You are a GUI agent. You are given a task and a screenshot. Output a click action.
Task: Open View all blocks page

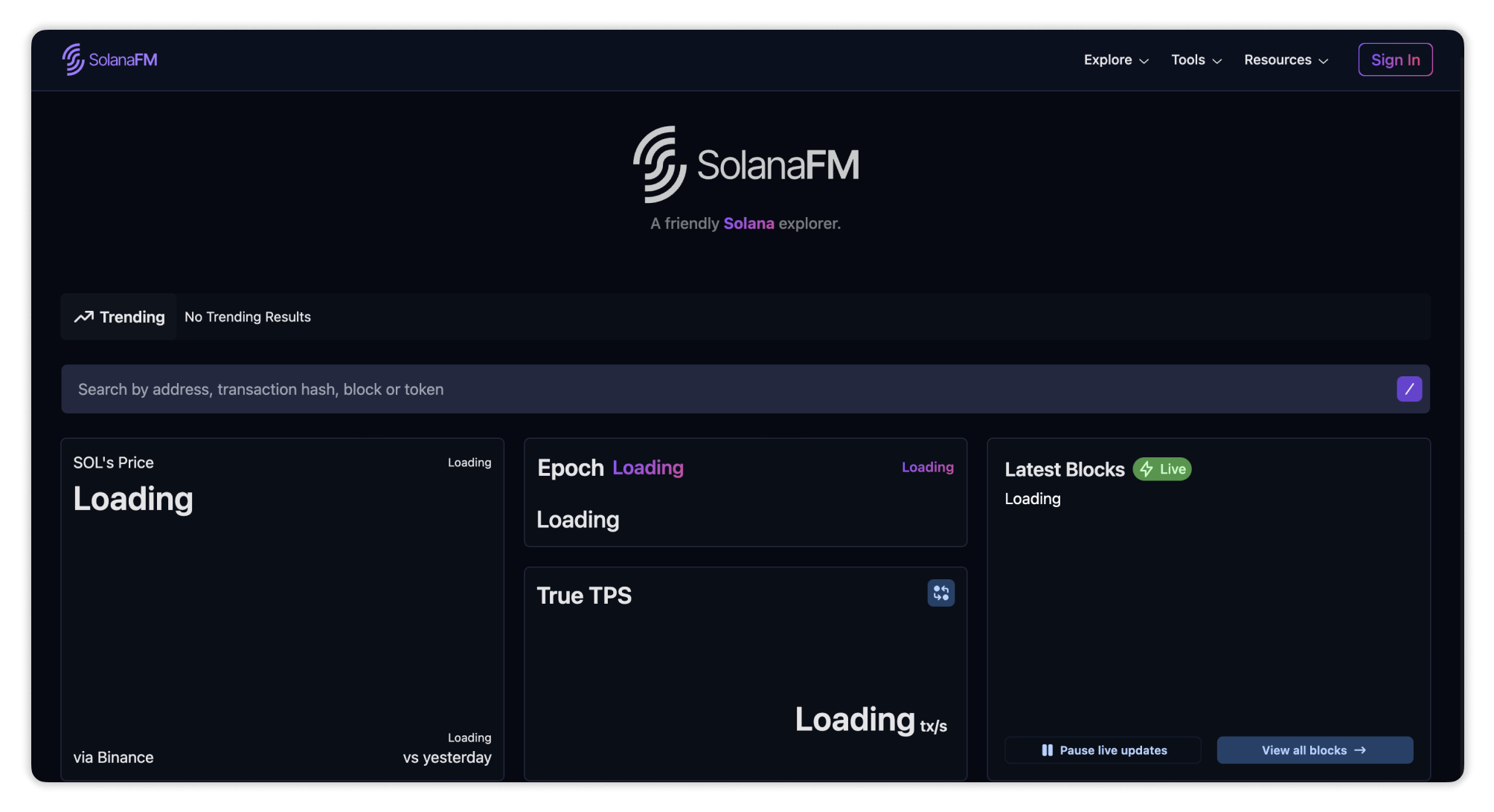1314,750
